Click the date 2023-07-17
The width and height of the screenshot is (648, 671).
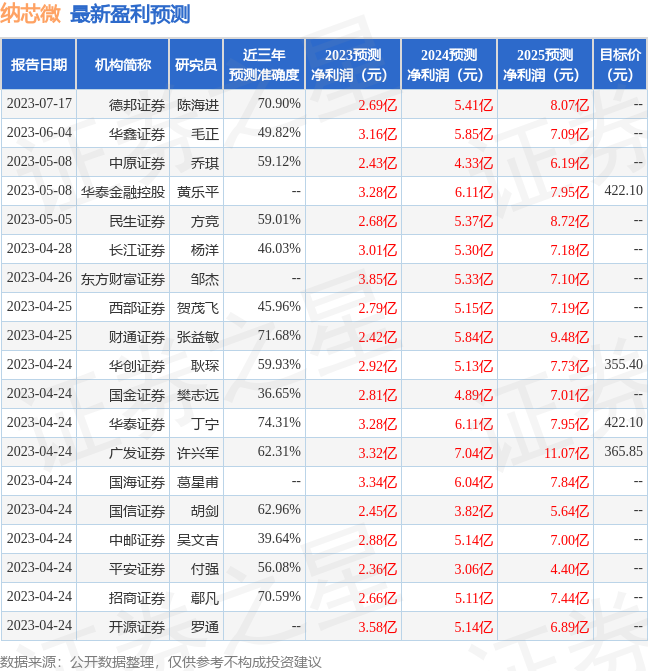click(x=39, y=104)
